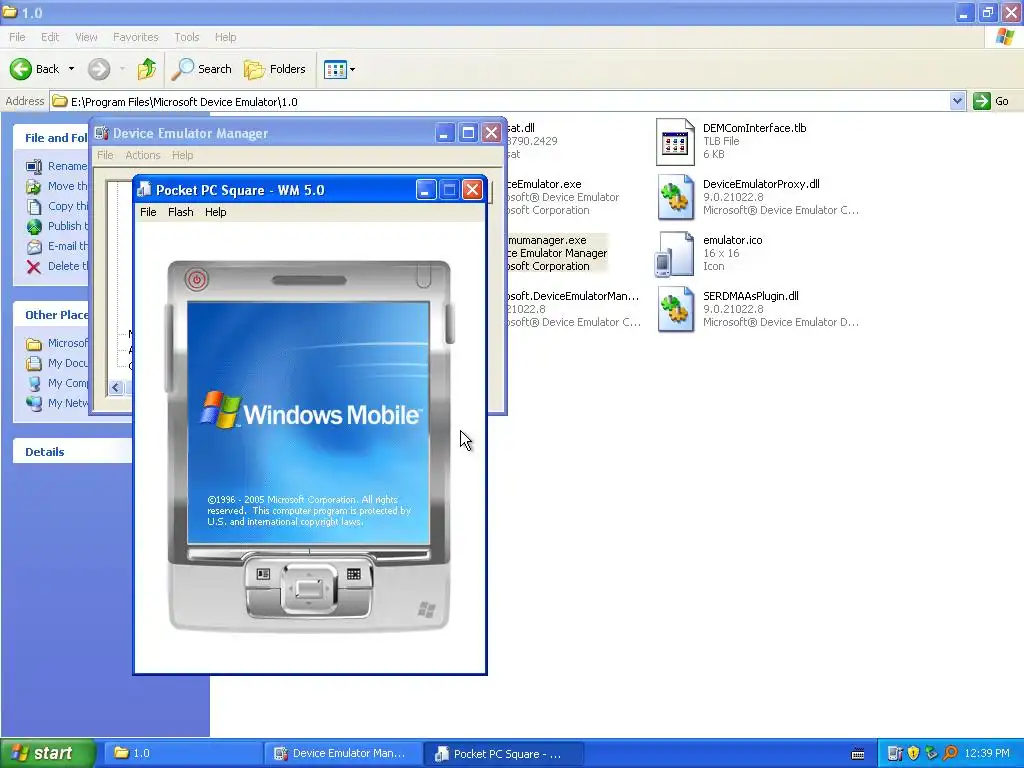The height and width of the screenshot is (768, 1024).
Task: Click the Windows Start button
Action: 48,753
